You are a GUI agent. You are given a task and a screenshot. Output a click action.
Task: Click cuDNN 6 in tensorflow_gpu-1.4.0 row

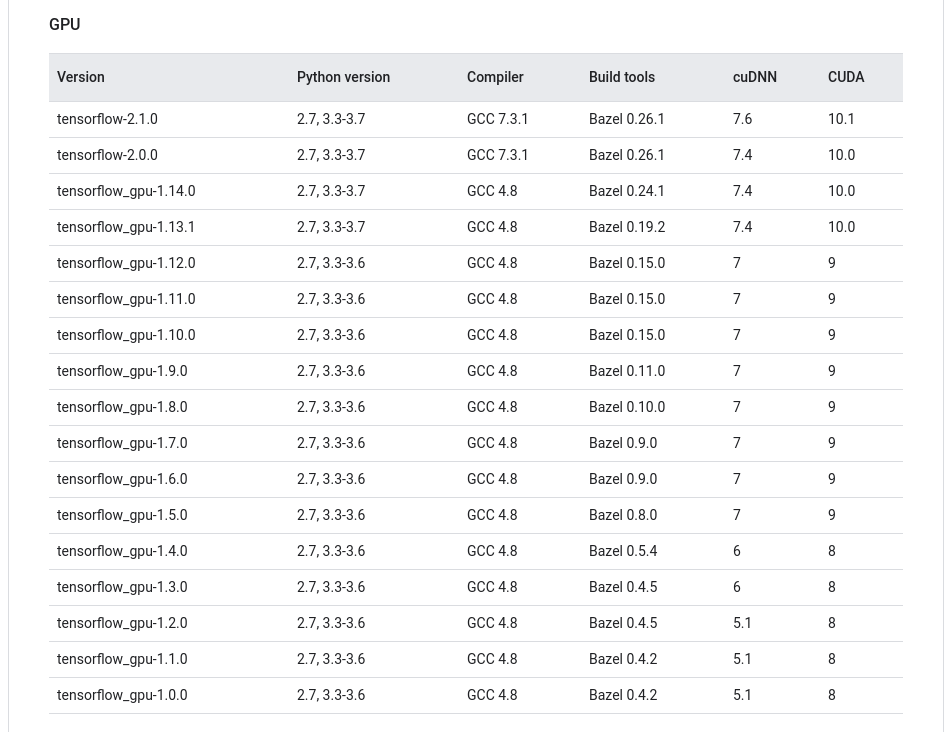pyautogui.click(x=736, y=551)
